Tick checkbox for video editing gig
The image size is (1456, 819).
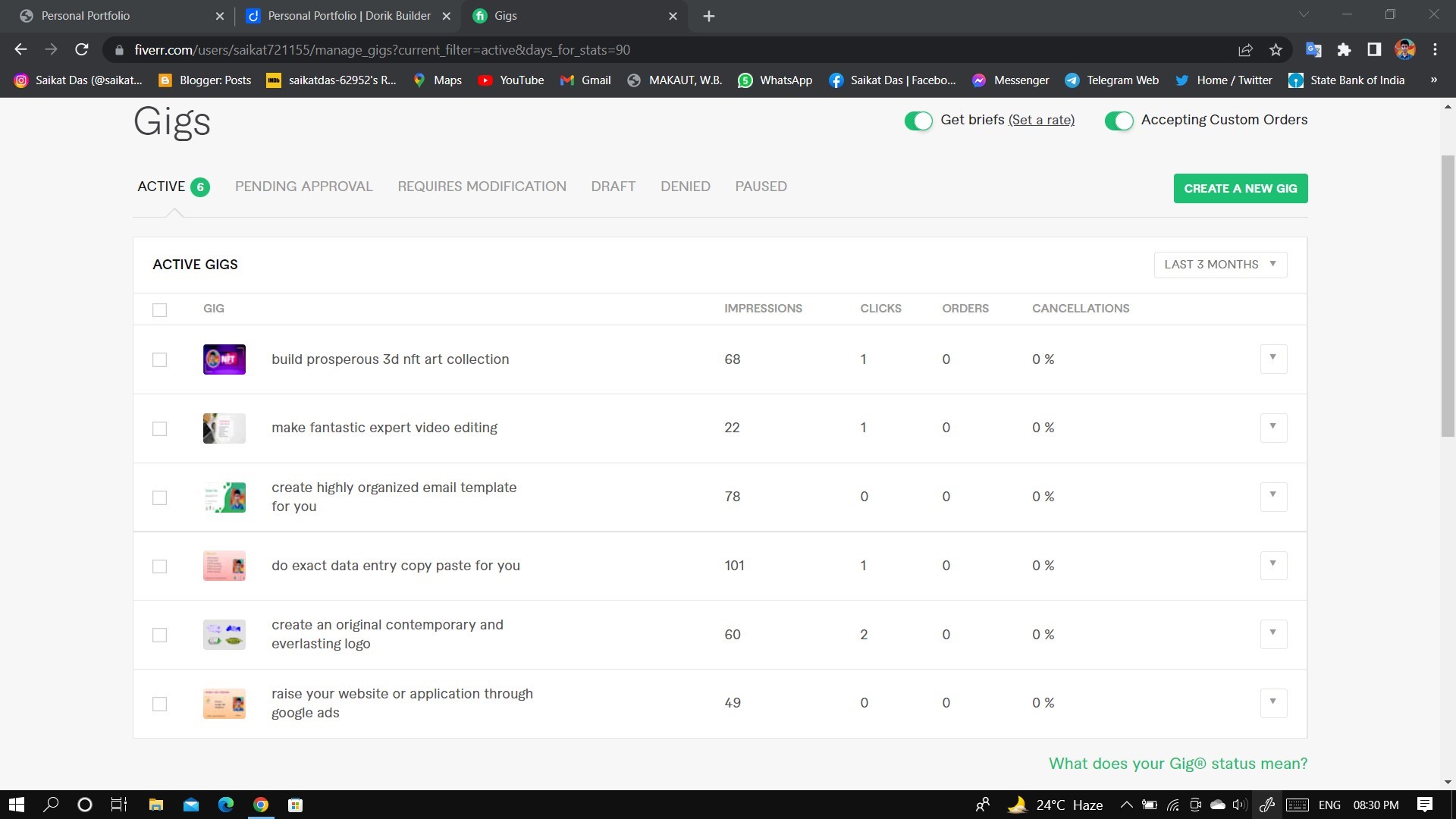click(x=159, y=428)
